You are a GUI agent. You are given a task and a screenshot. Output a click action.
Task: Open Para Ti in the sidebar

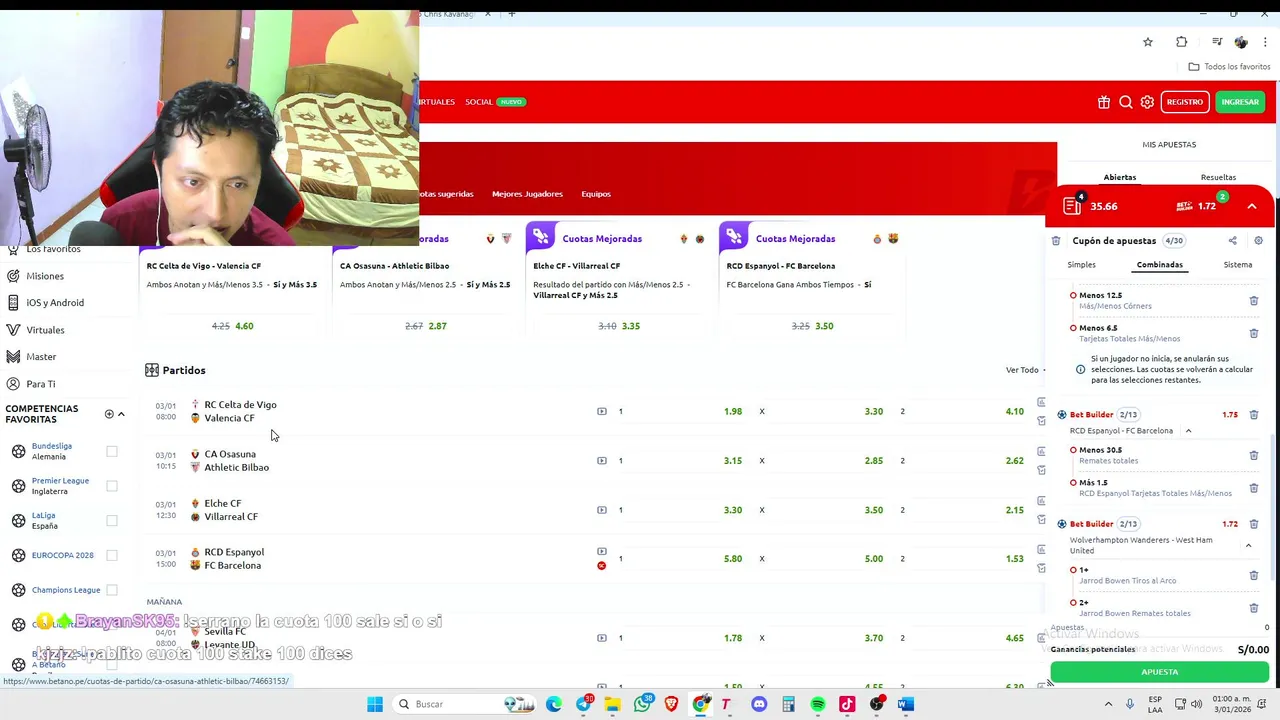click(40, 384)
